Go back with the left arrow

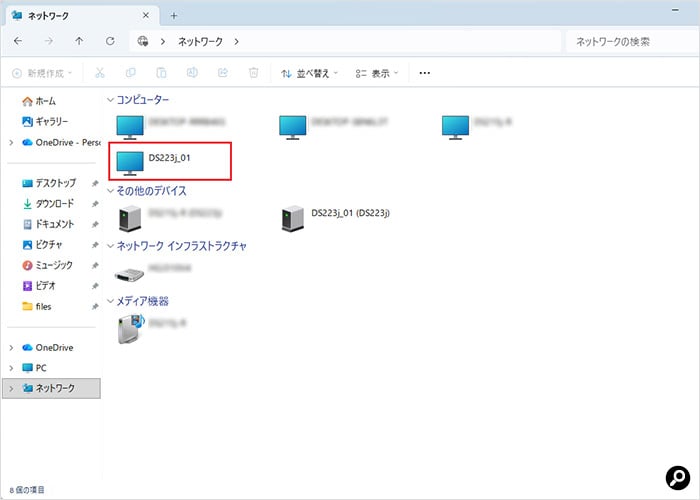pos(18,41)
